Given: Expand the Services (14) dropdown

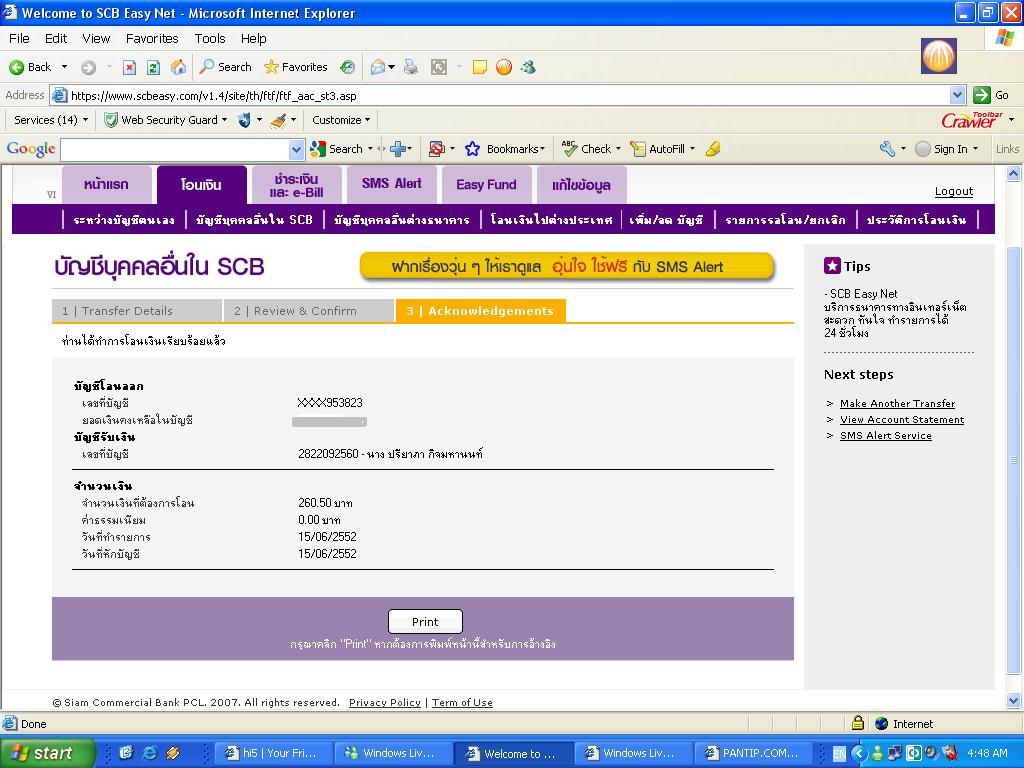Looking at the screenshot, I should (84, 120).
